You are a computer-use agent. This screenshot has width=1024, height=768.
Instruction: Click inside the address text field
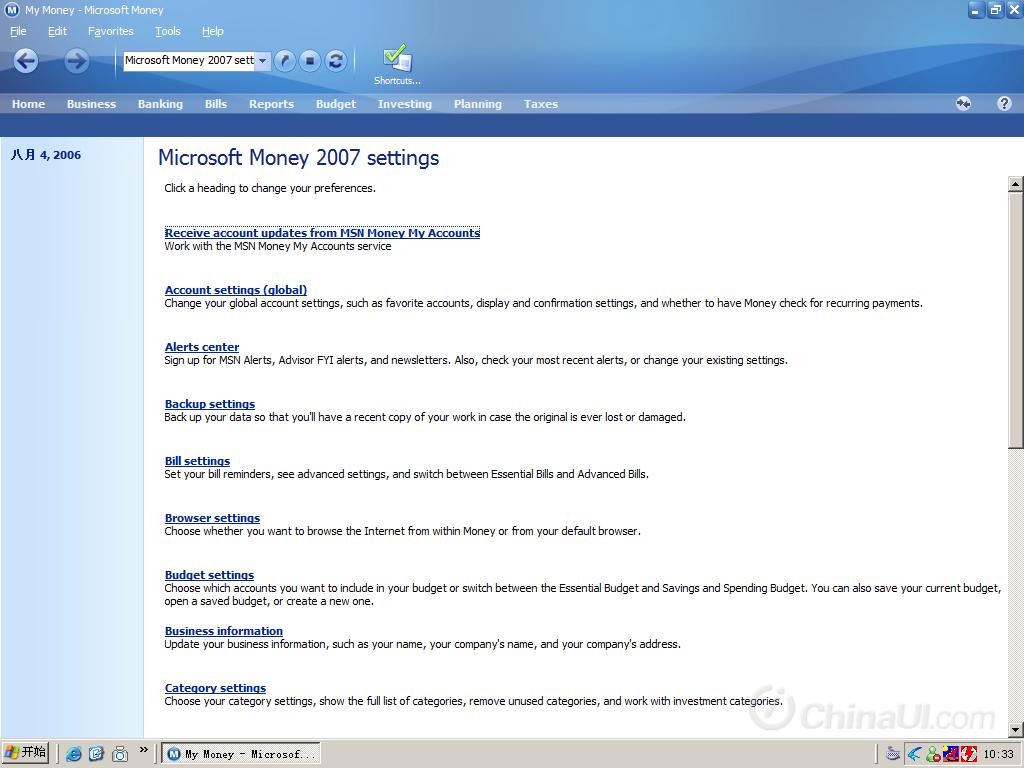click(x=188, y=61)
